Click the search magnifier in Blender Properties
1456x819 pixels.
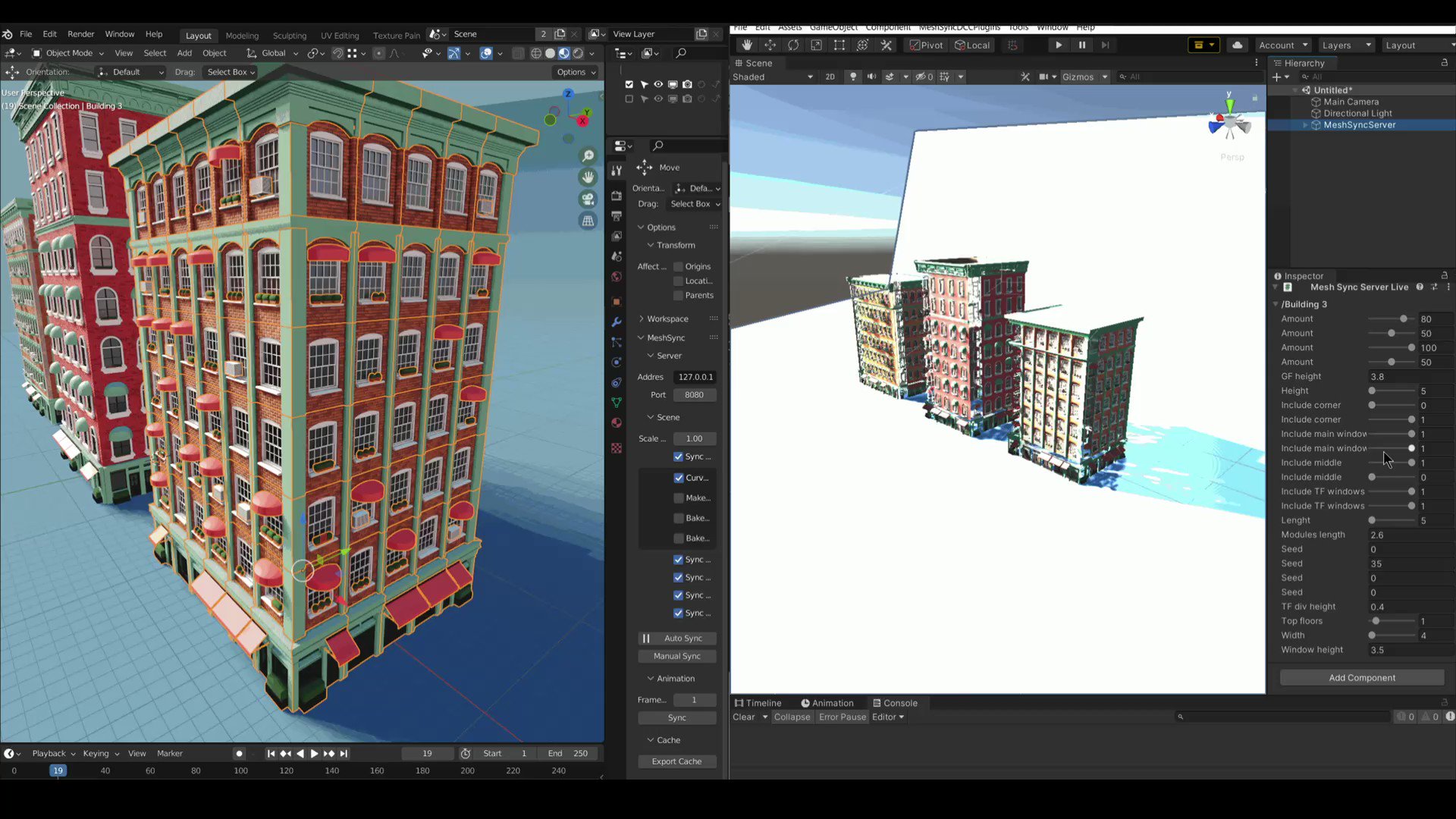click(x=657, y=146)
